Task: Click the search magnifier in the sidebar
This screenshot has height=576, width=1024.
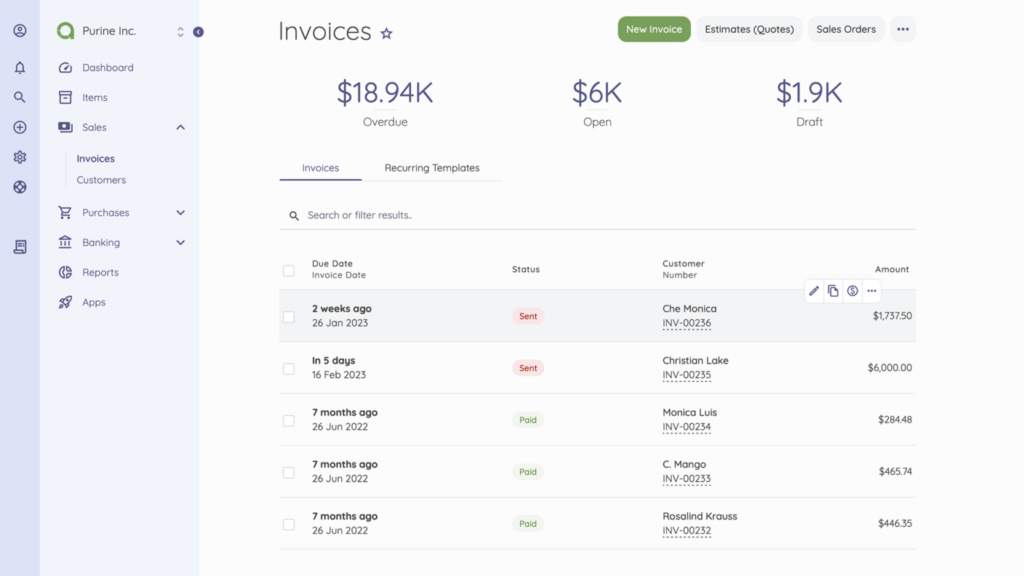Action: (19, 97)
